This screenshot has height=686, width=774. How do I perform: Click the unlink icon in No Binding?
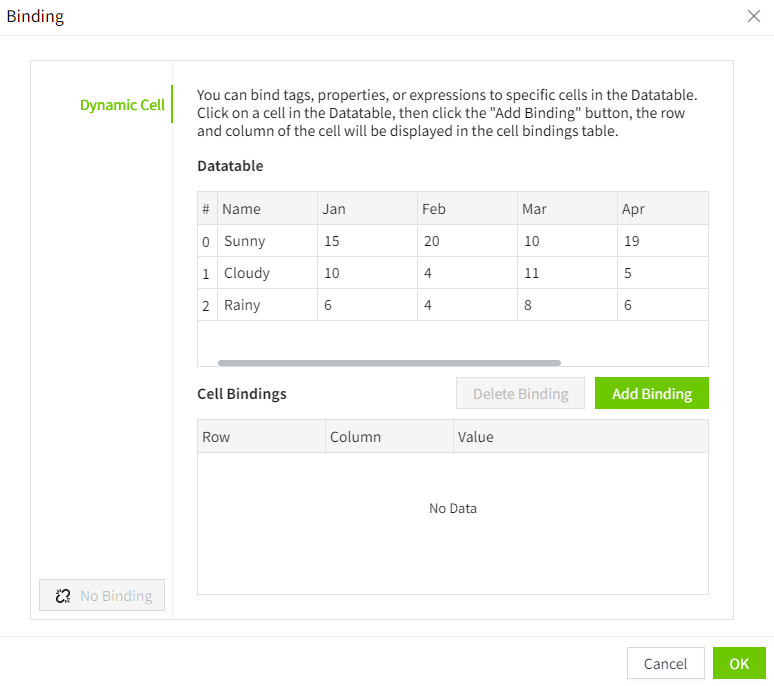point(63,596)
